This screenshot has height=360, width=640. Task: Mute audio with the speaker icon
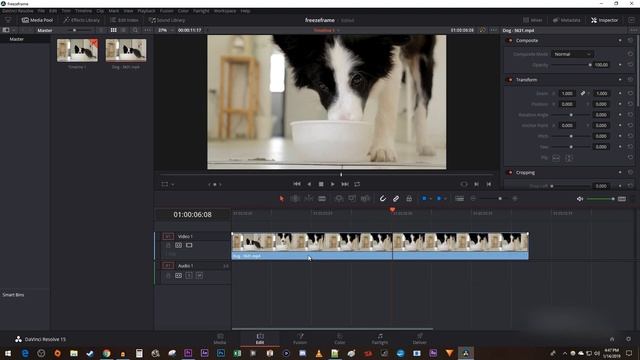(580, 199)
